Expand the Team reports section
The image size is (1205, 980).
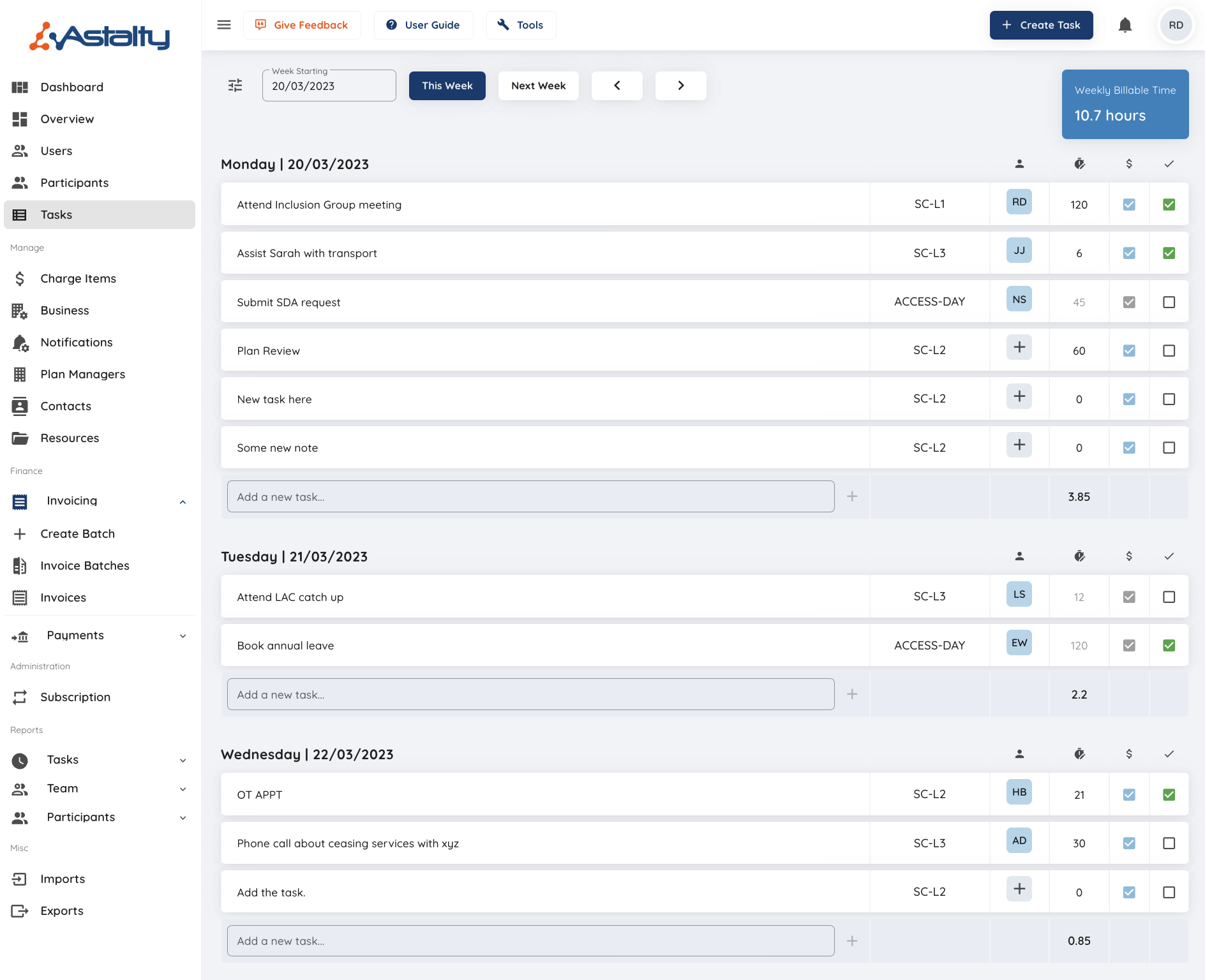click(x=183, y=789)
